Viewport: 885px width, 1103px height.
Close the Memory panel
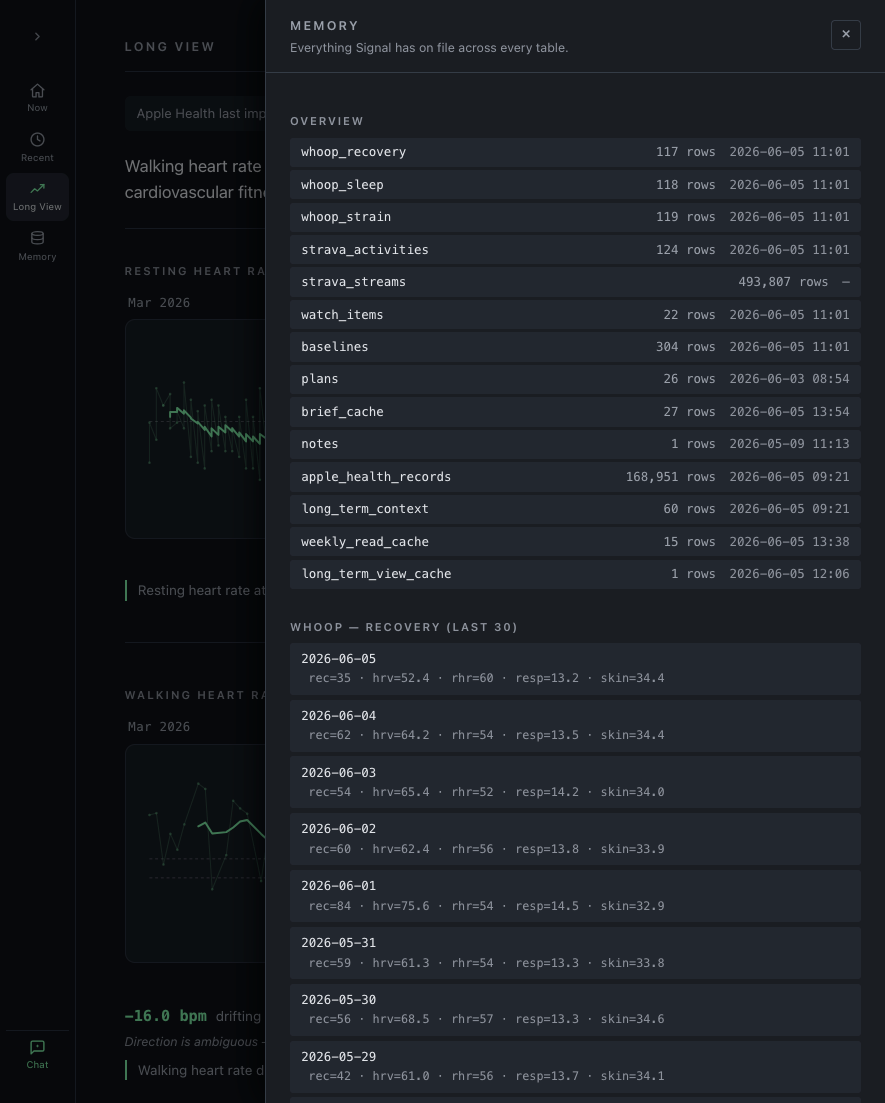pyautogui.click(x=846, y=34)
